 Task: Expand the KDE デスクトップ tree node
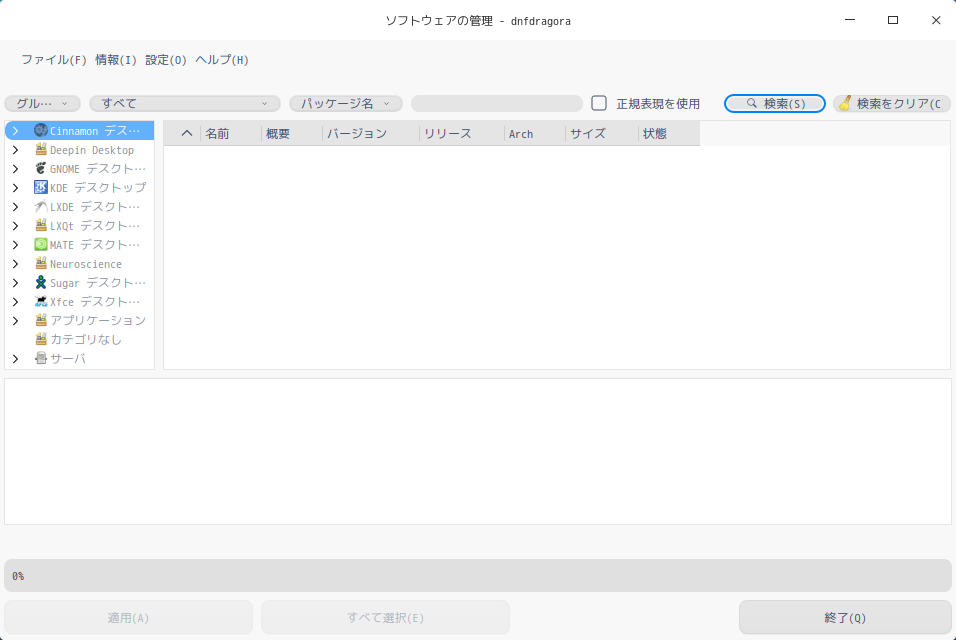(x=16, y=187)
